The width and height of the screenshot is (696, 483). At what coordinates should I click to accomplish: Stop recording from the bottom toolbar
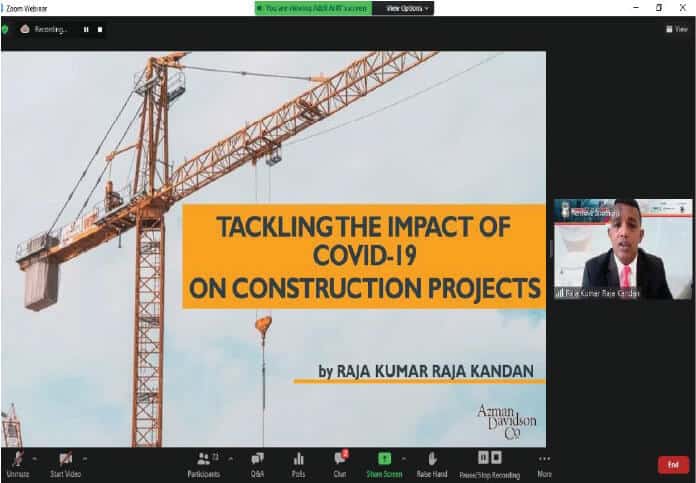496,457
